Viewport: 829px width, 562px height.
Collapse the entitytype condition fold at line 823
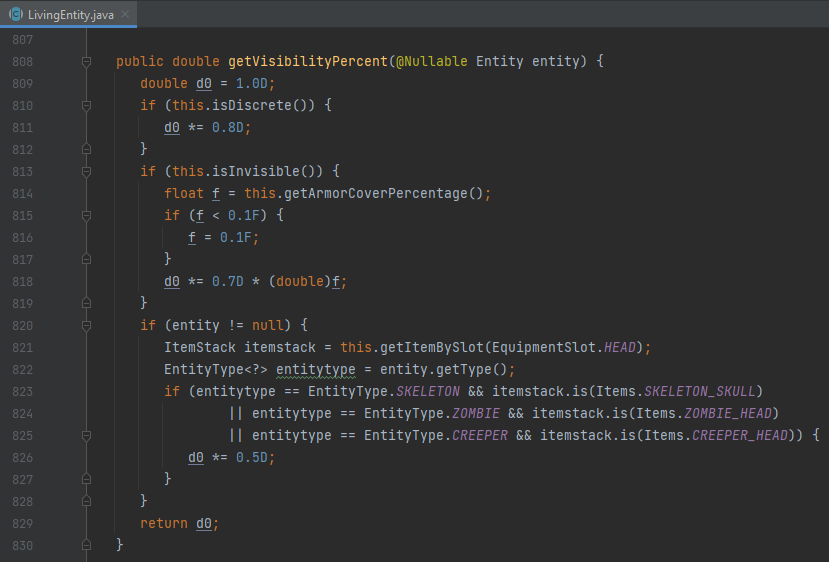(x=86, y=391)
